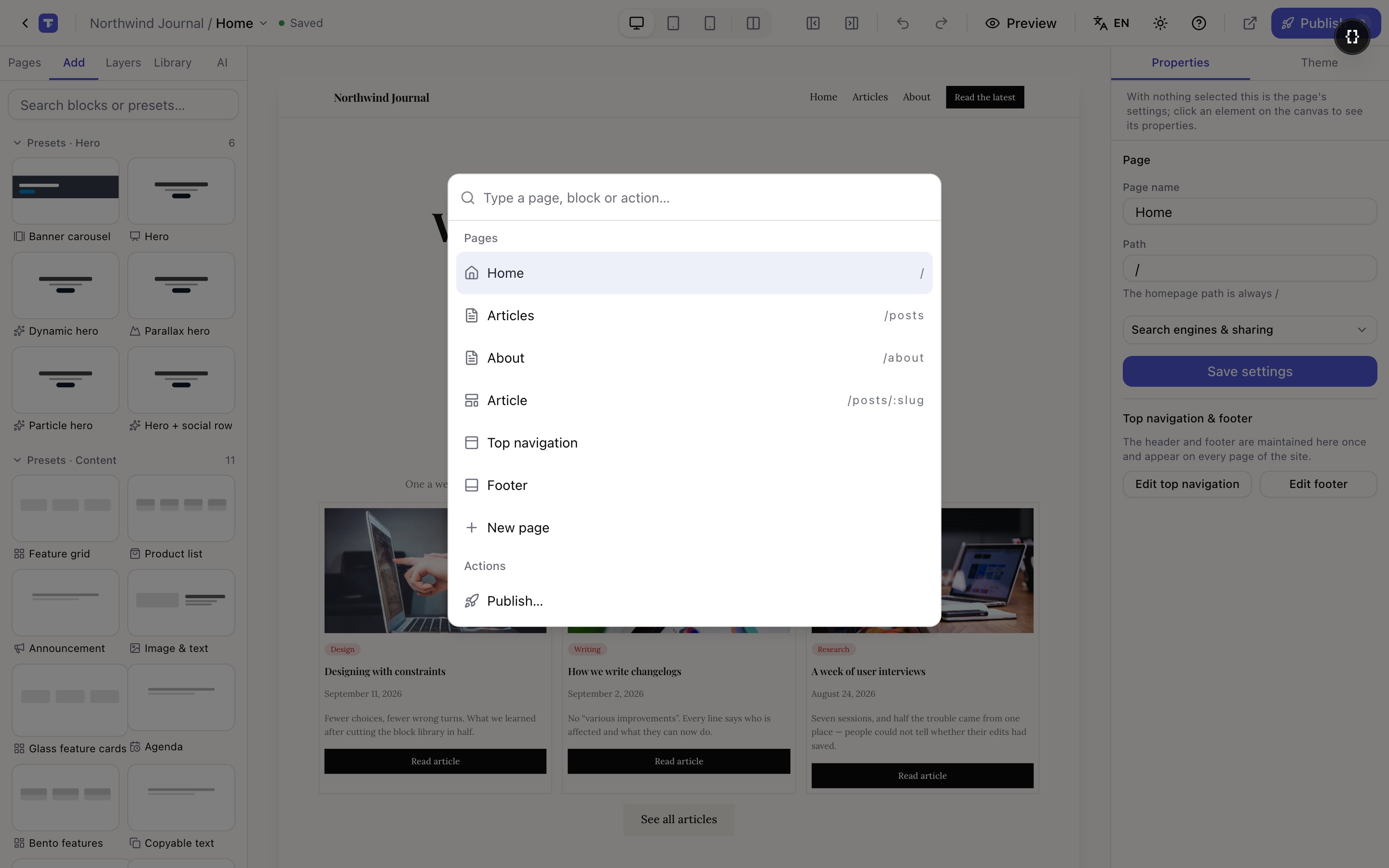Expand Search engines & sharing section
Image resolution: width=1389 pixels, height=868 pixels.
1250,329
